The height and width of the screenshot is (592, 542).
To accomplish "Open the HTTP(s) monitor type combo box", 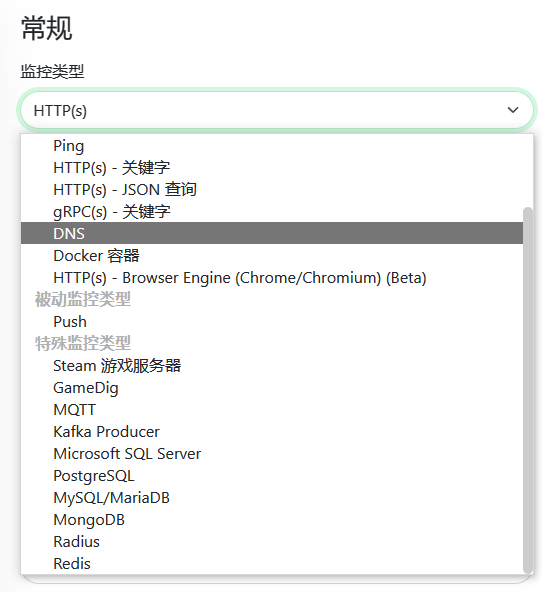I will pyautogui.click(x=277, y=110).
